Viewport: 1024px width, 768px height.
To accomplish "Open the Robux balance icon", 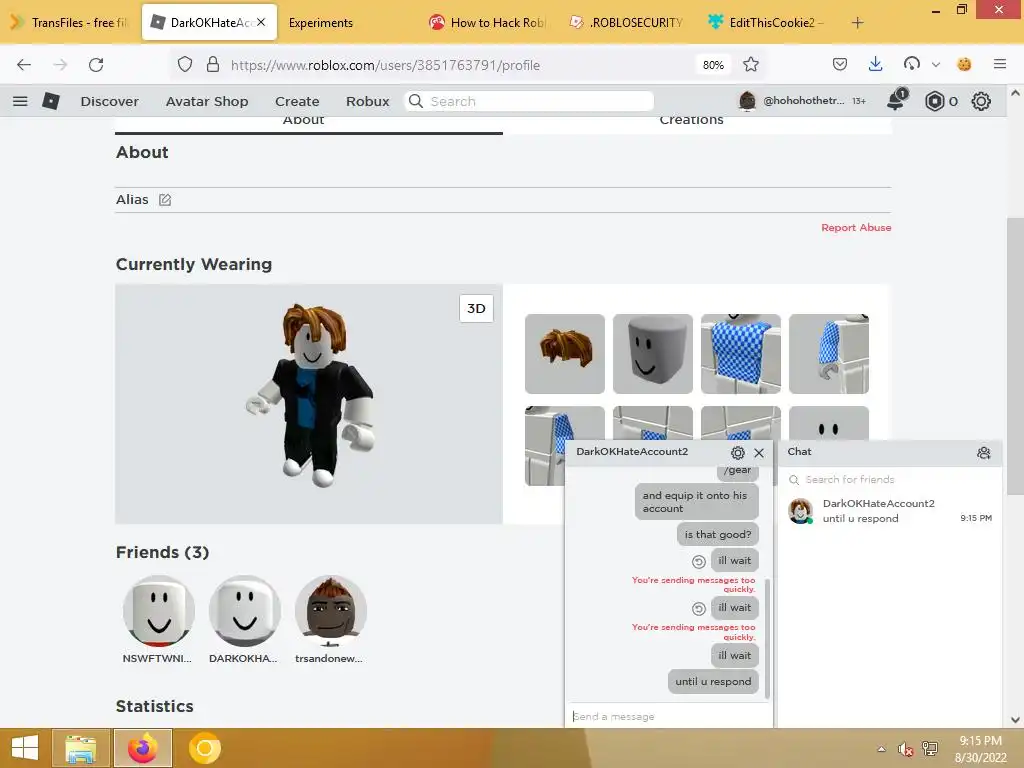I will click(x=935, y=101).
